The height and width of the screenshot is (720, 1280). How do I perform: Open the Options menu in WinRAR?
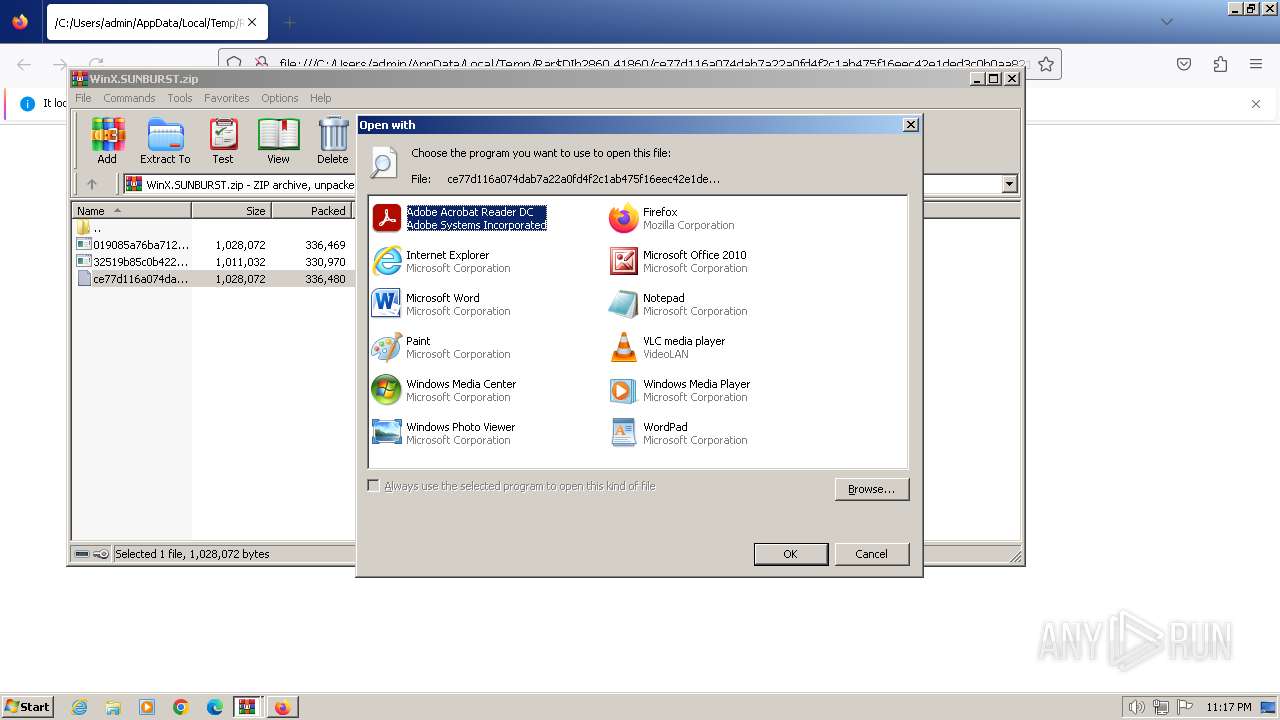click(x=280, y=98)
